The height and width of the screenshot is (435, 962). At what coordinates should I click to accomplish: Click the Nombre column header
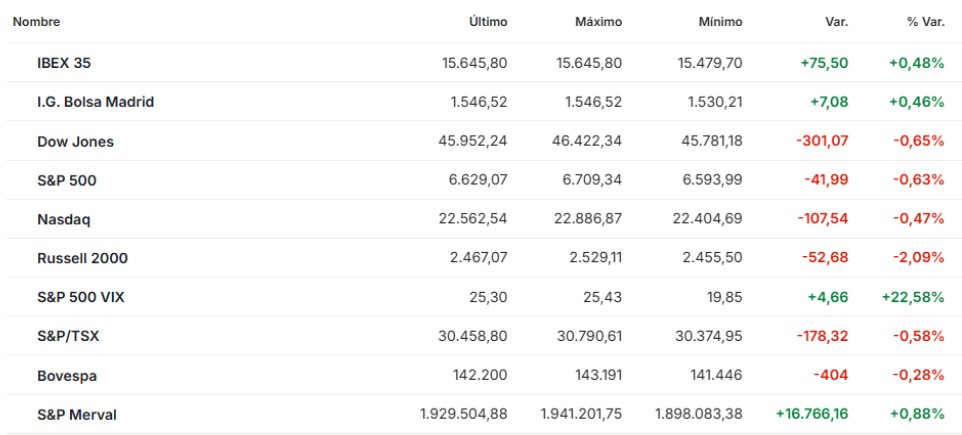tap(36, 21)
